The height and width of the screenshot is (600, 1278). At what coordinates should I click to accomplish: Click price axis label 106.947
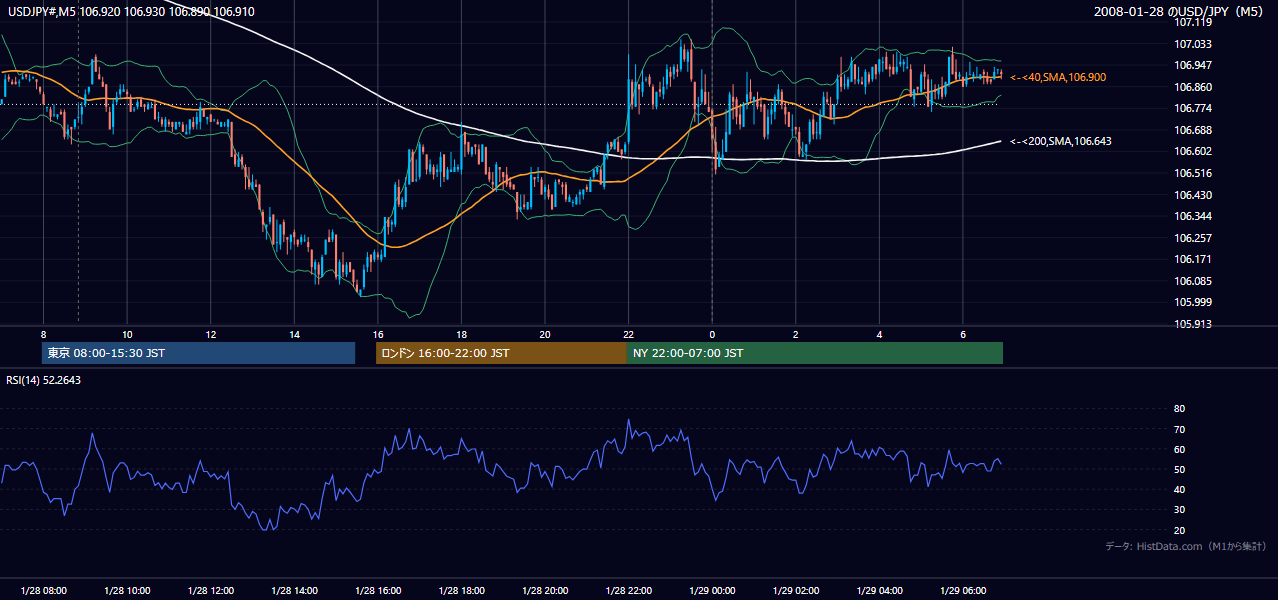(x=1193, y=65)
